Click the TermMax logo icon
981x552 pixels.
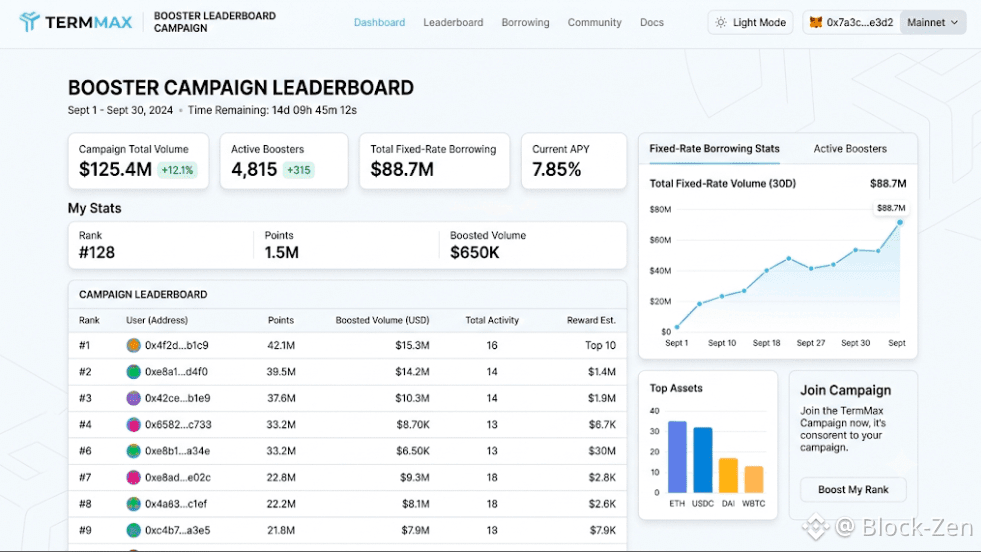coord(29,22)
